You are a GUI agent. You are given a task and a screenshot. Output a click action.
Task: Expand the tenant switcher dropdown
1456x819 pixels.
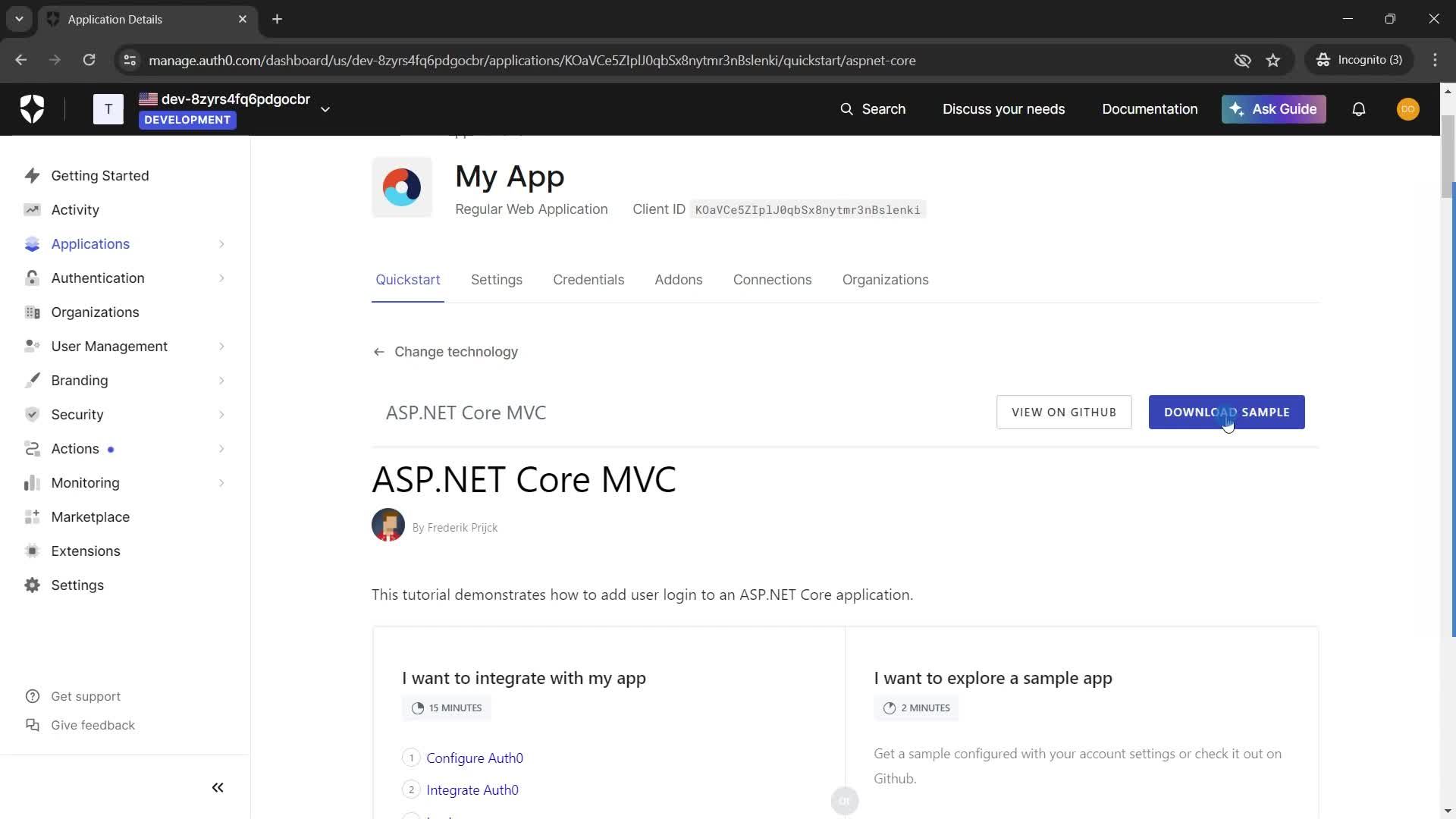[x=325, y=109]
